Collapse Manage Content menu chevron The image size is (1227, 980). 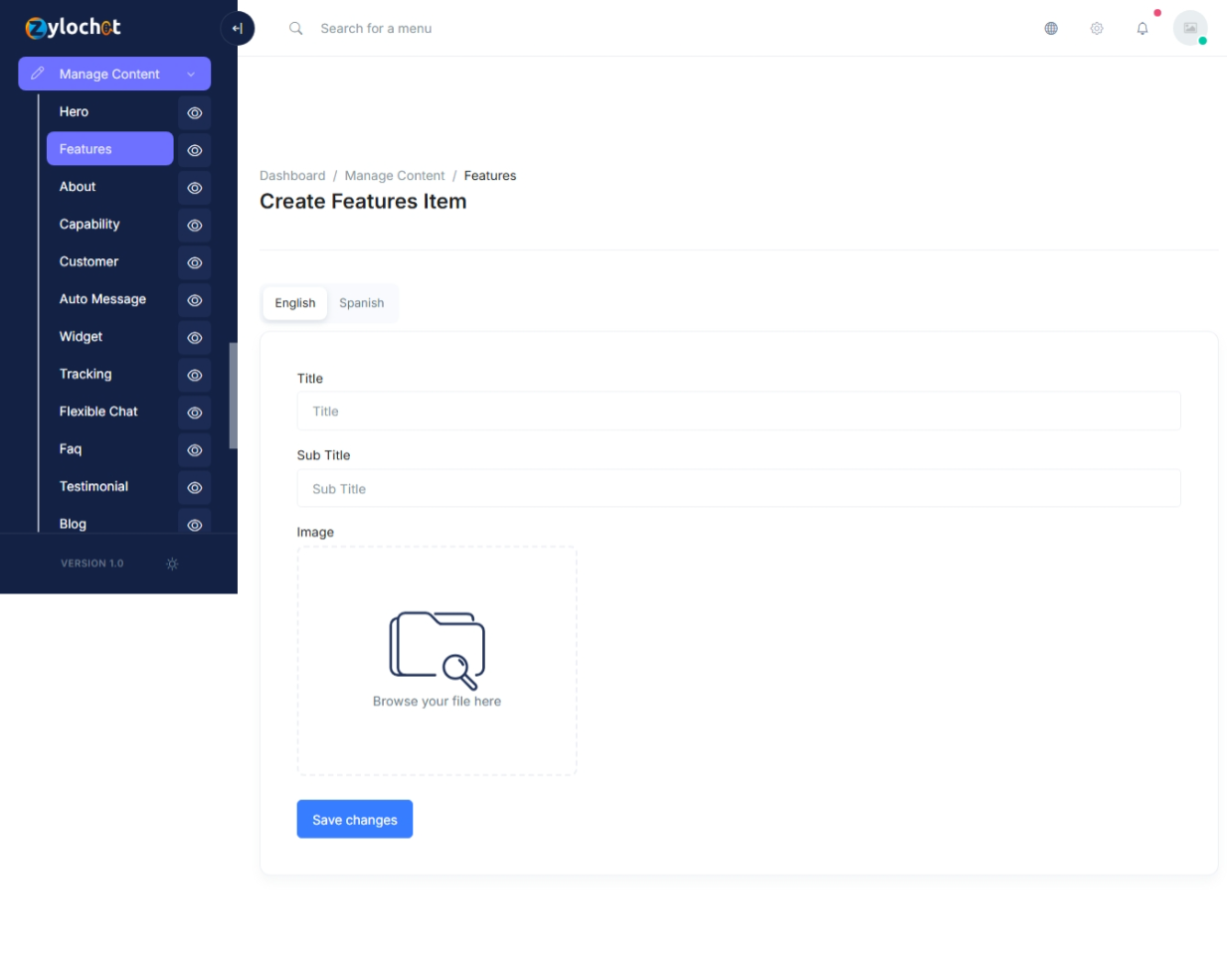(191, 75)
